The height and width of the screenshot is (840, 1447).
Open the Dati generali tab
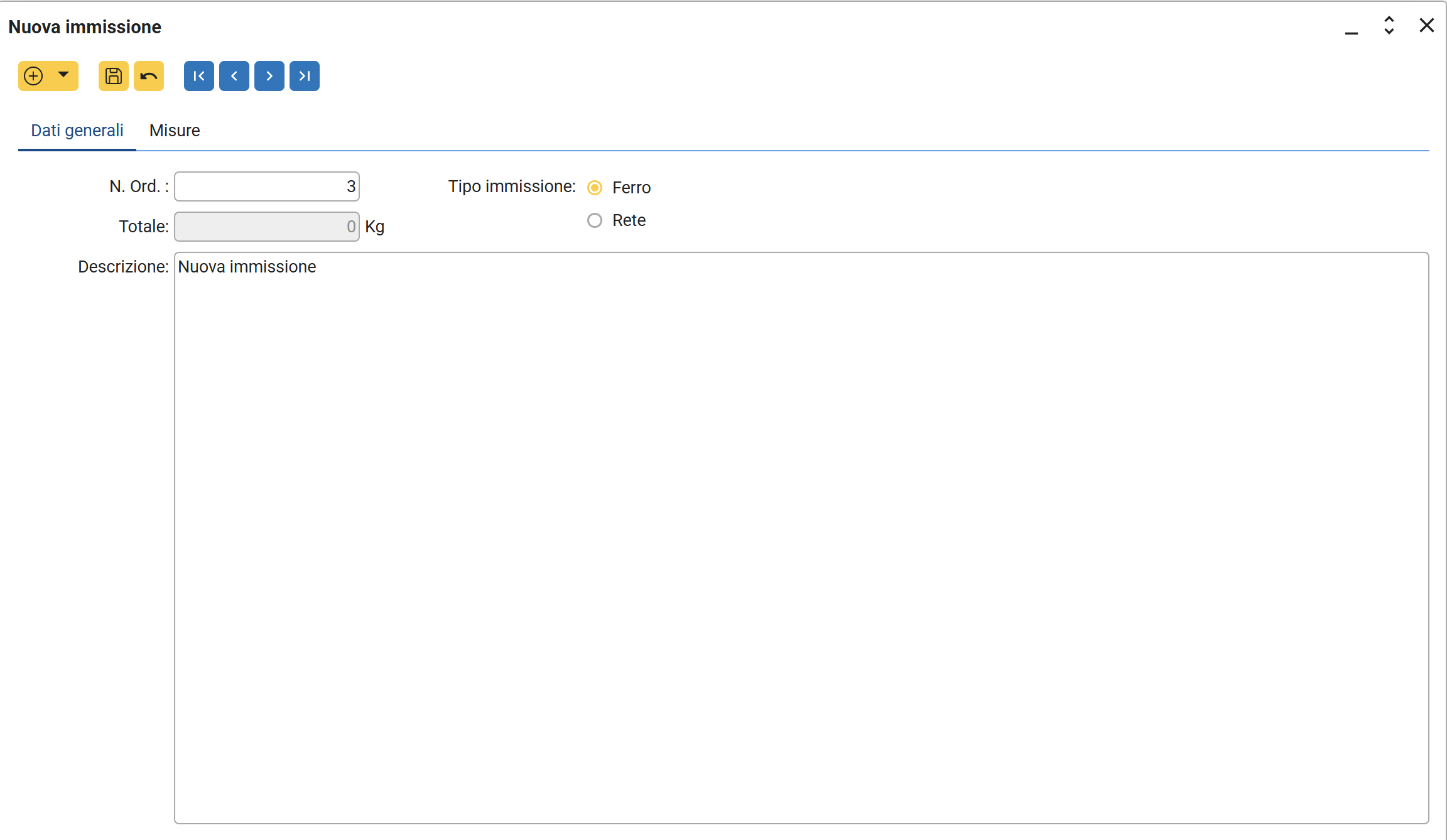pos(77,131)
